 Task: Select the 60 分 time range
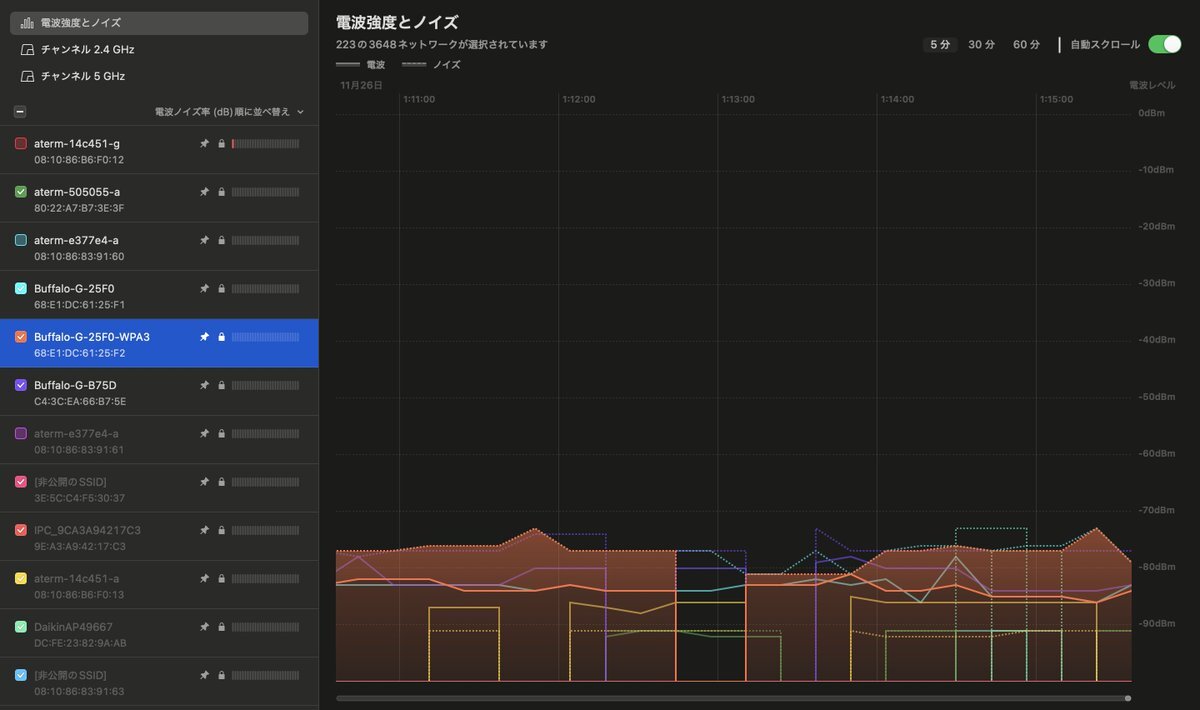[x=1026, y=45]
